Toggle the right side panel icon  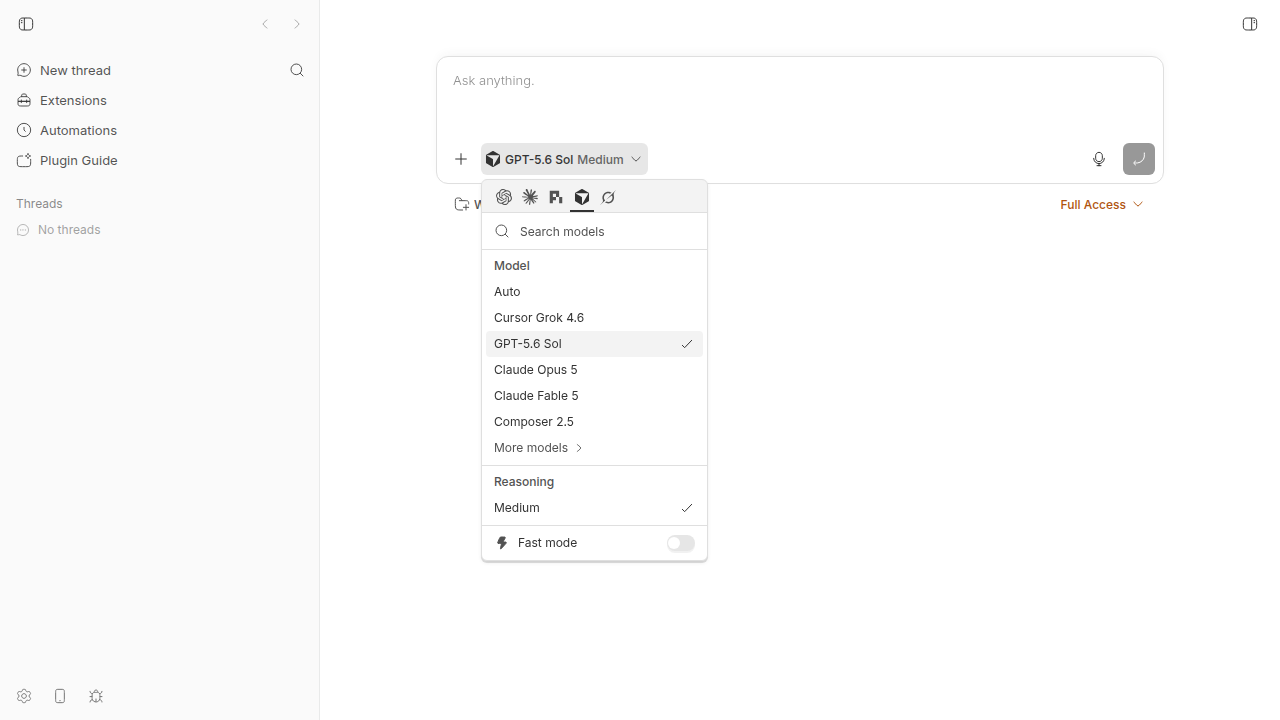click(1250, 24)
